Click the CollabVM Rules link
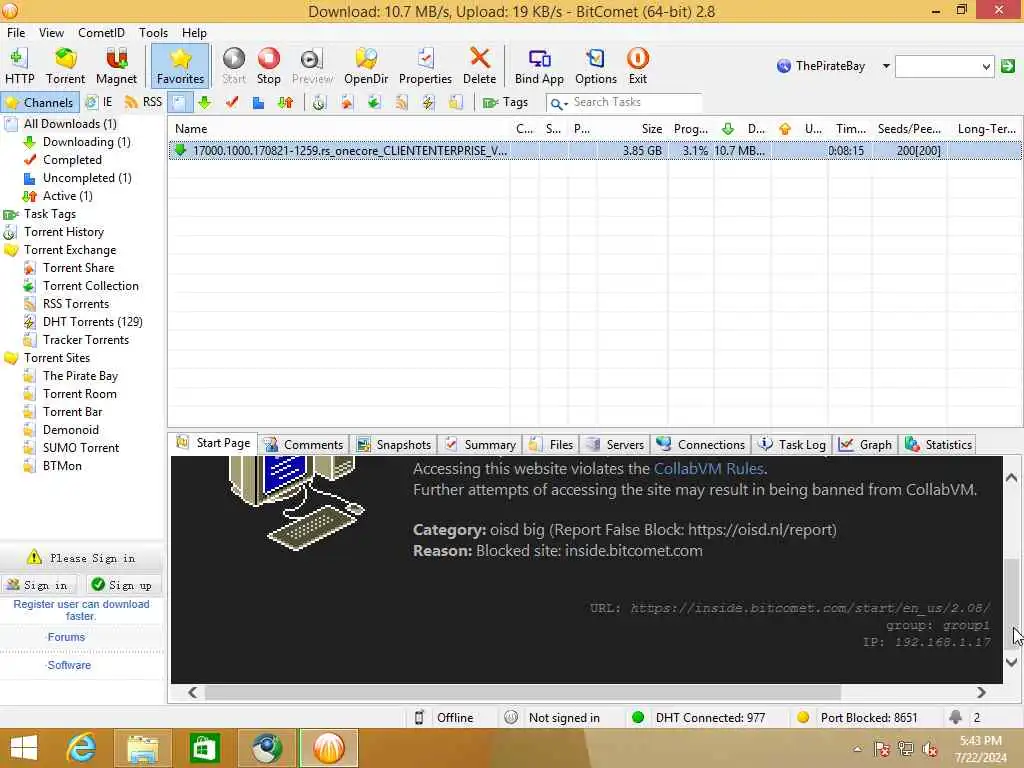Image resolution: width=1024 pixels, height=768 pixels. click(709, 469)
